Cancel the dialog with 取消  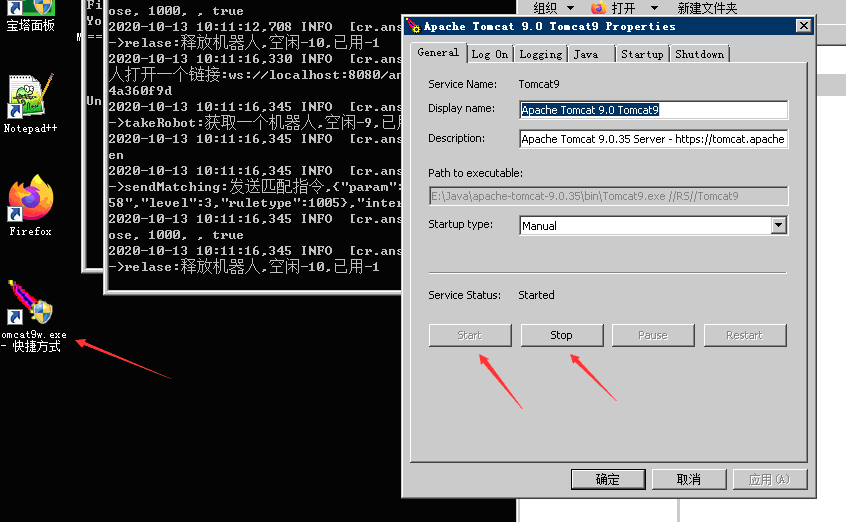point(689,479)
